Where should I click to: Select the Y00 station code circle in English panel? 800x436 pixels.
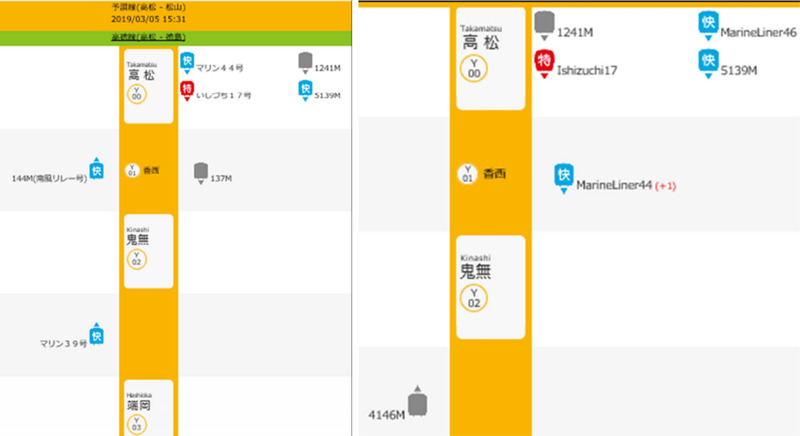click(x=474, y=69)
